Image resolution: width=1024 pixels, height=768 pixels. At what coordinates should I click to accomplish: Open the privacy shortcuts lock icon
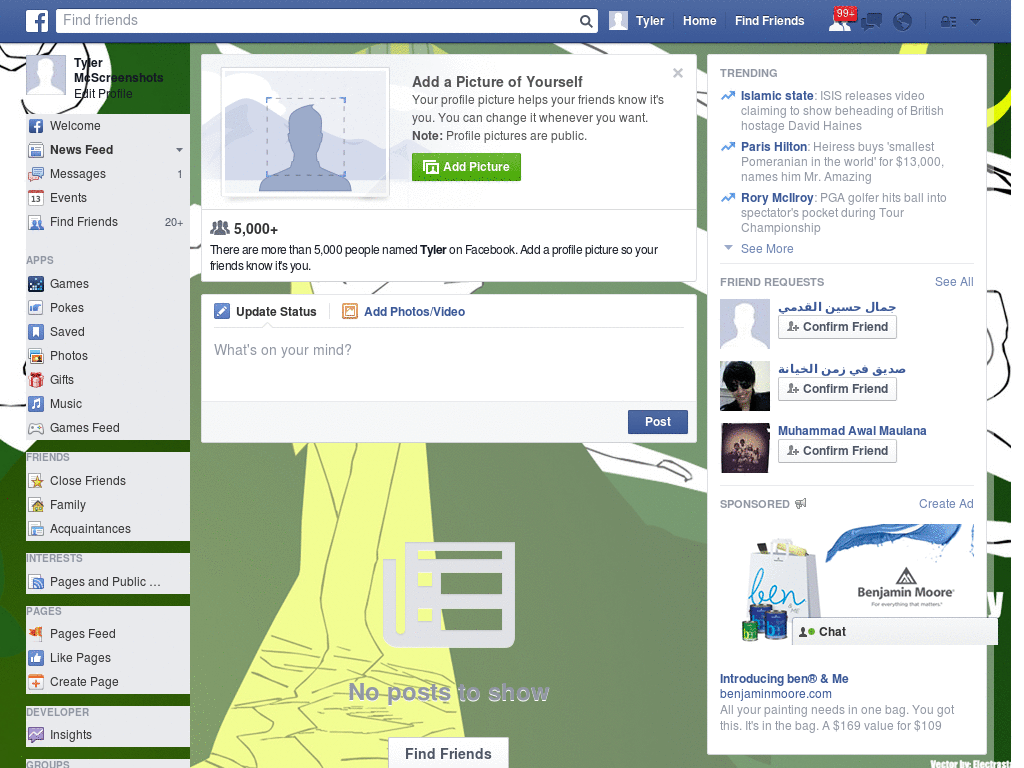(948, 22)
